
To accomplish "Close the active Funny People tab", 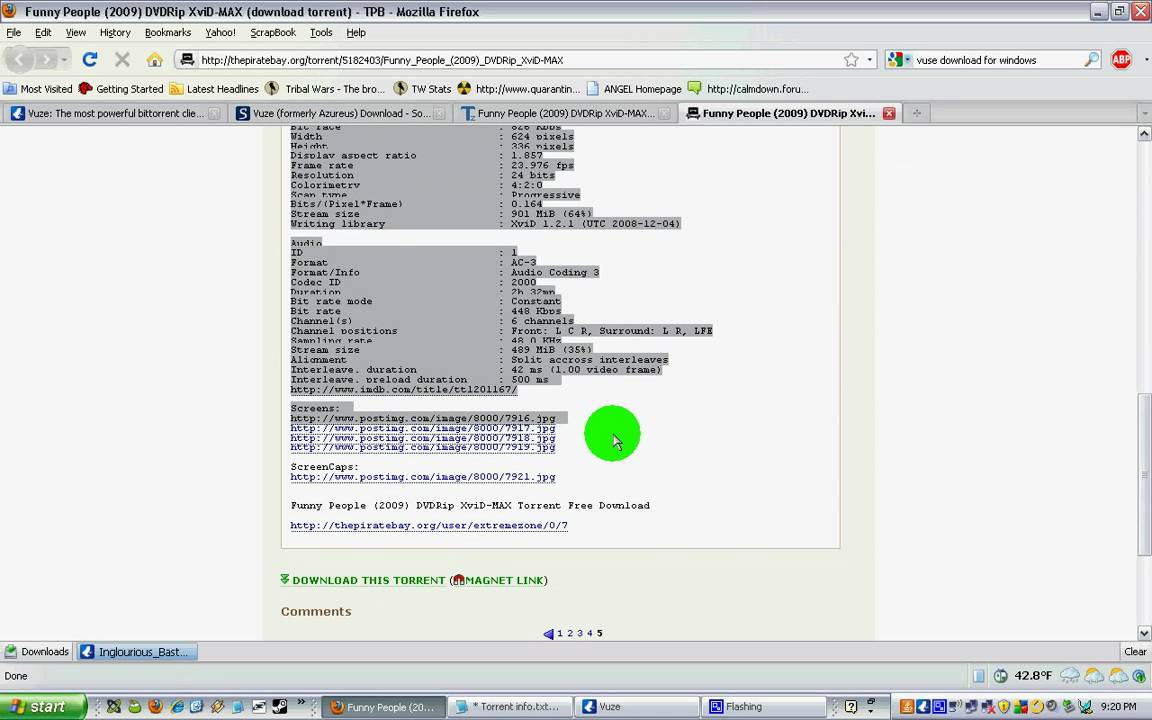I will pyautogui.click(x=889, y=113).
